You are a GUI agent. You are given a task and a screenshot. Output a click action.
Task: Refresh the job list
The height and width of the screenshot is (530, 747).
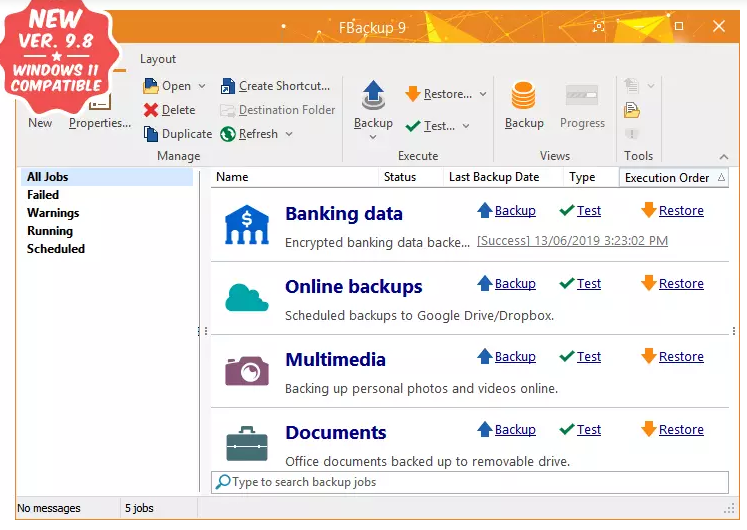point(249,134)
